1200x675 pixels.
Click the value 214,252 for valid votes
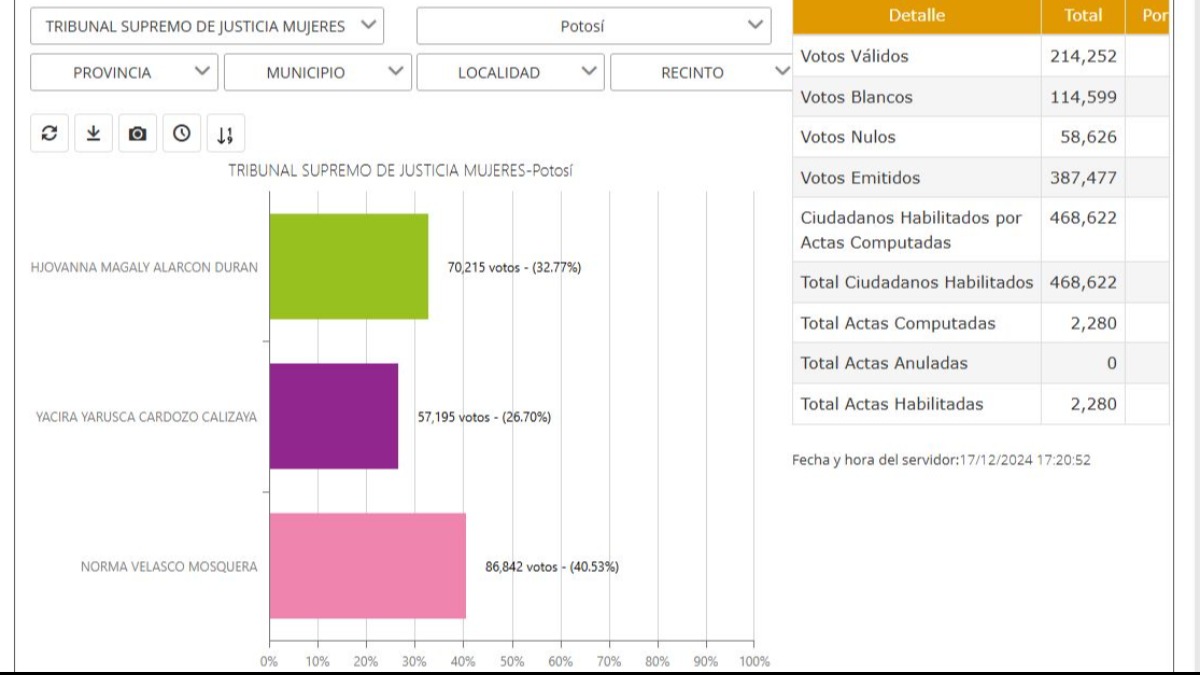click(x=1083, y=57)
